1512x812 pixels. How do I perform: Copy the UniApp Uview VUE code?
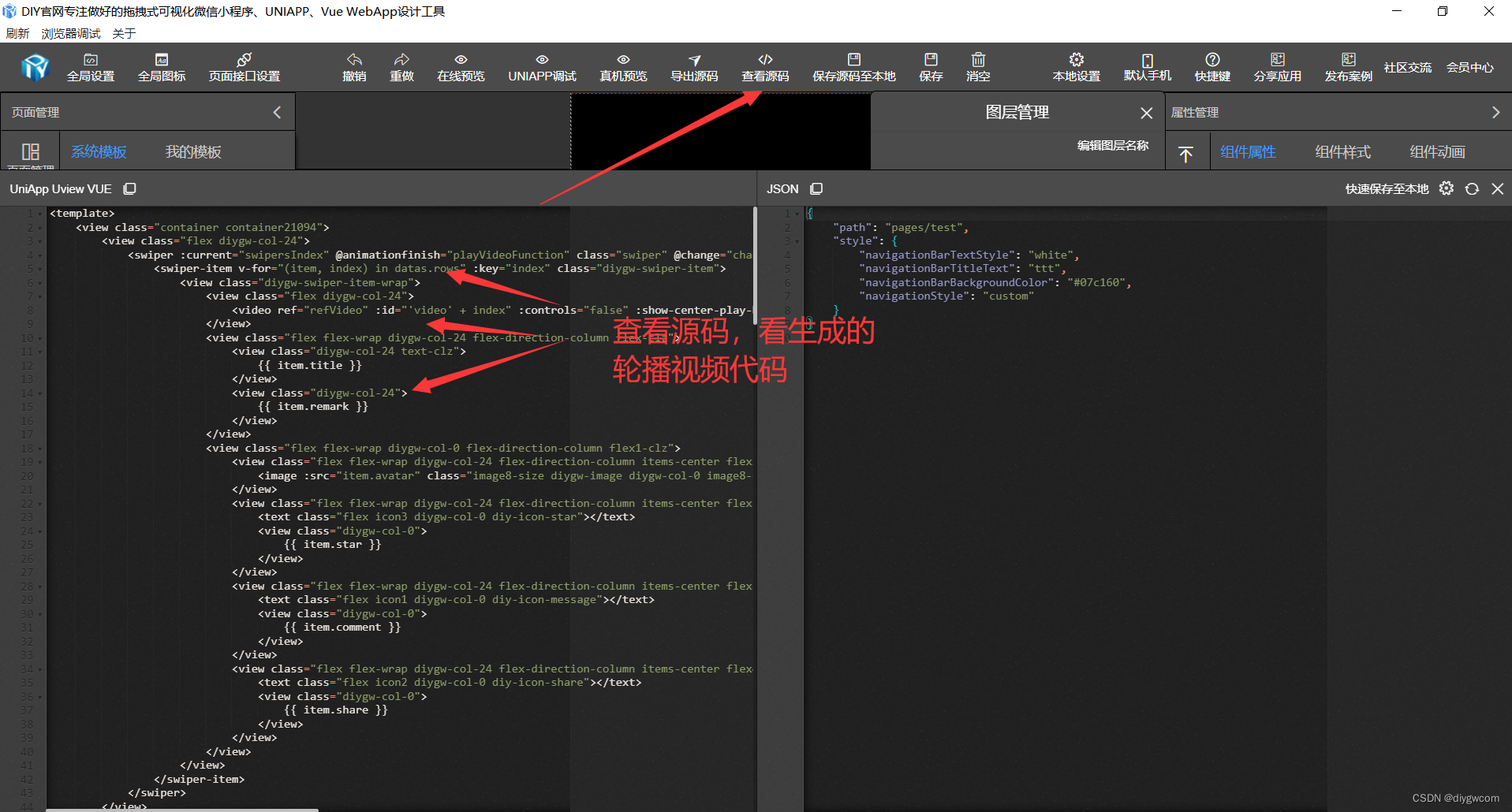pyautogui.click(x=130, y=188)
